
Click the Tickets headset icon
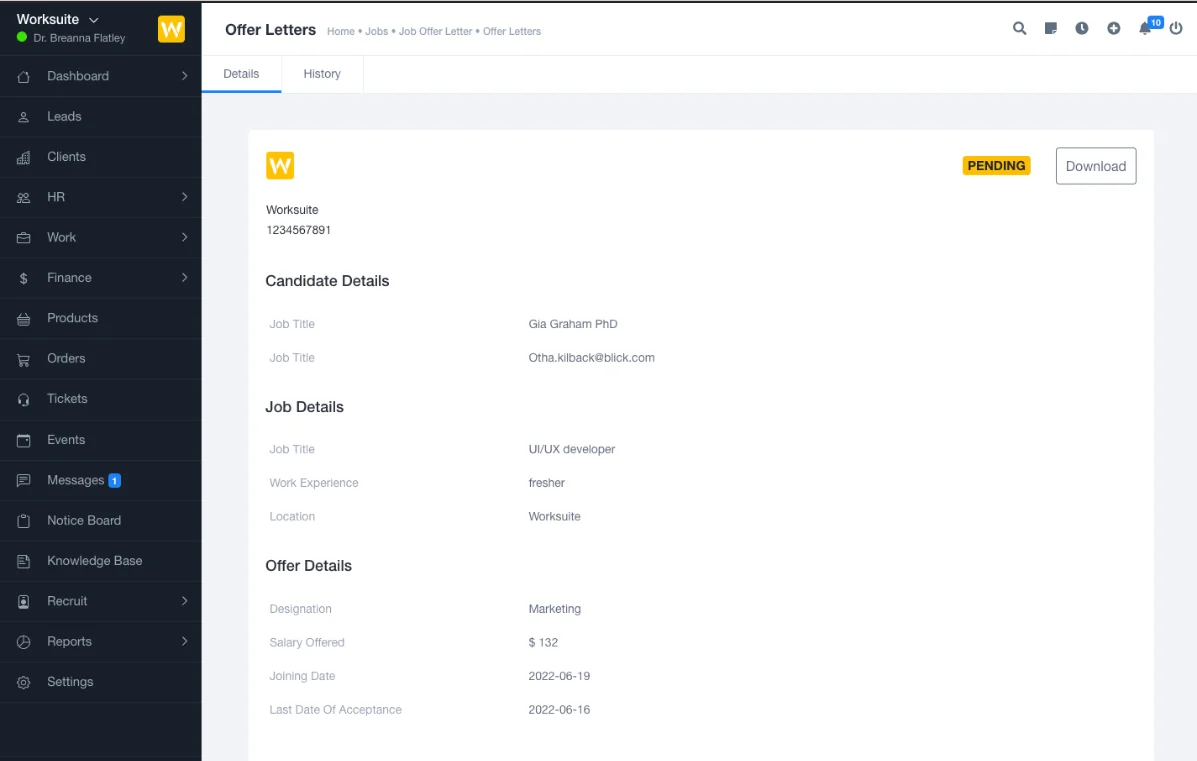click(24, 399)
